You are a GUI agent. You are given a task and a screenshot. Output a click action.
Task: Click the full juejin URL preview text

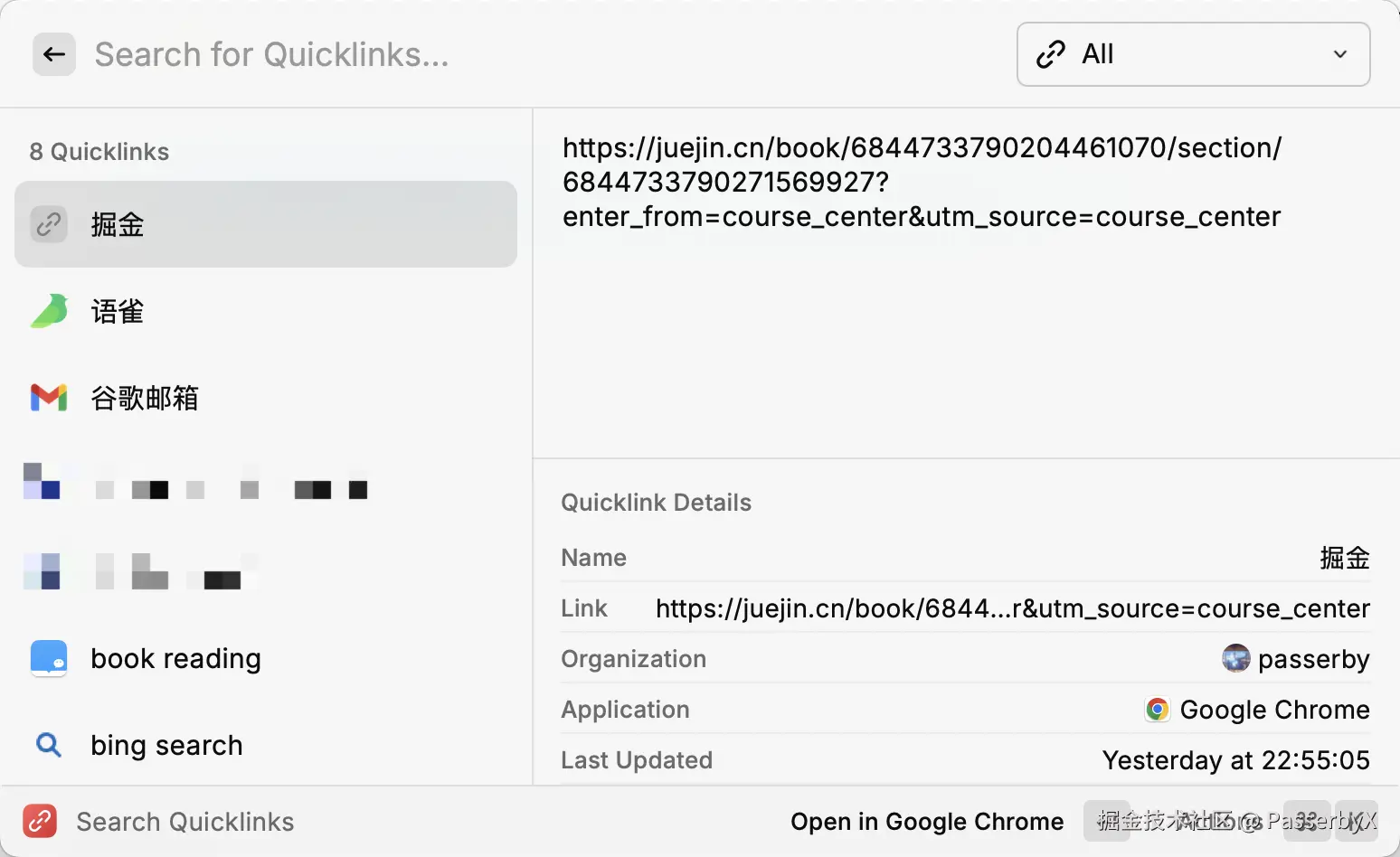(922, 182)
